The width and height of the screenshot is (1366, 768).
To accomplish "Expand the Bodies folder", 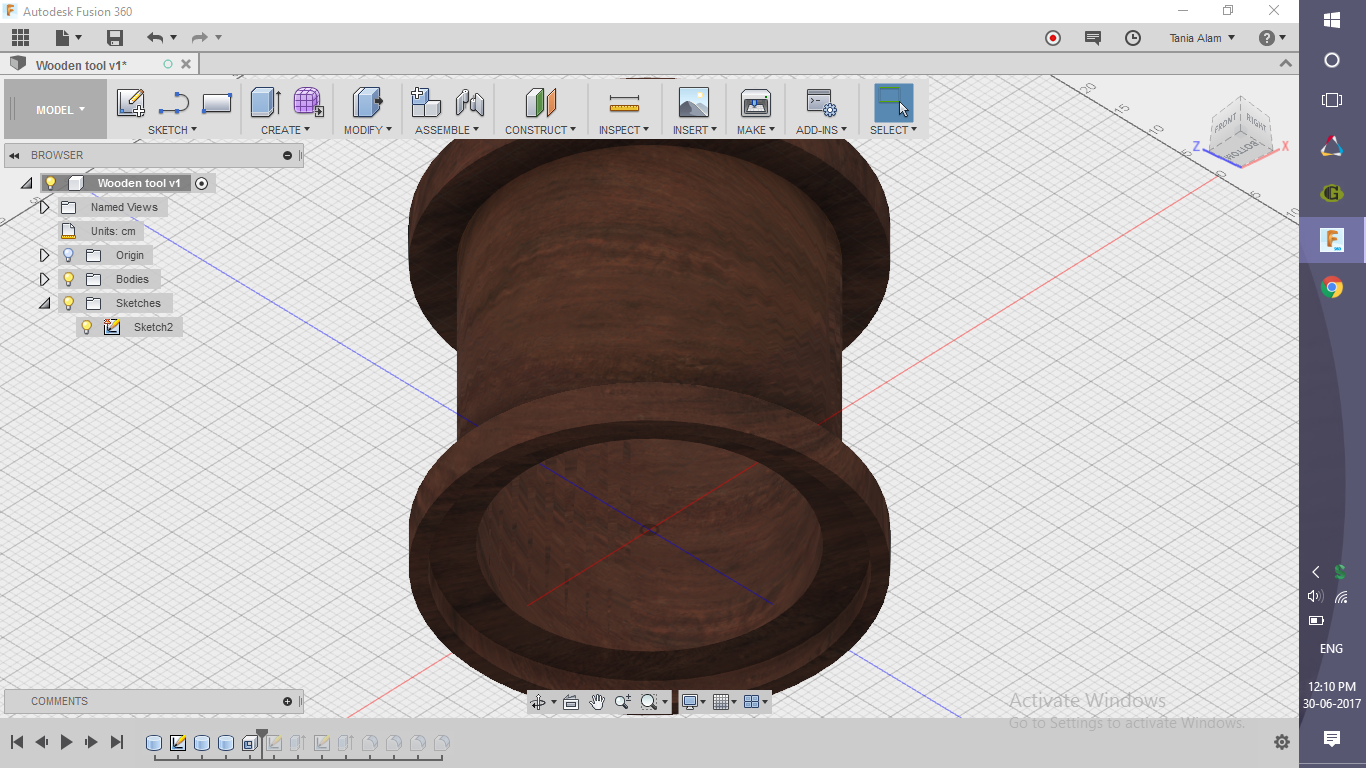I will [44, 279].
